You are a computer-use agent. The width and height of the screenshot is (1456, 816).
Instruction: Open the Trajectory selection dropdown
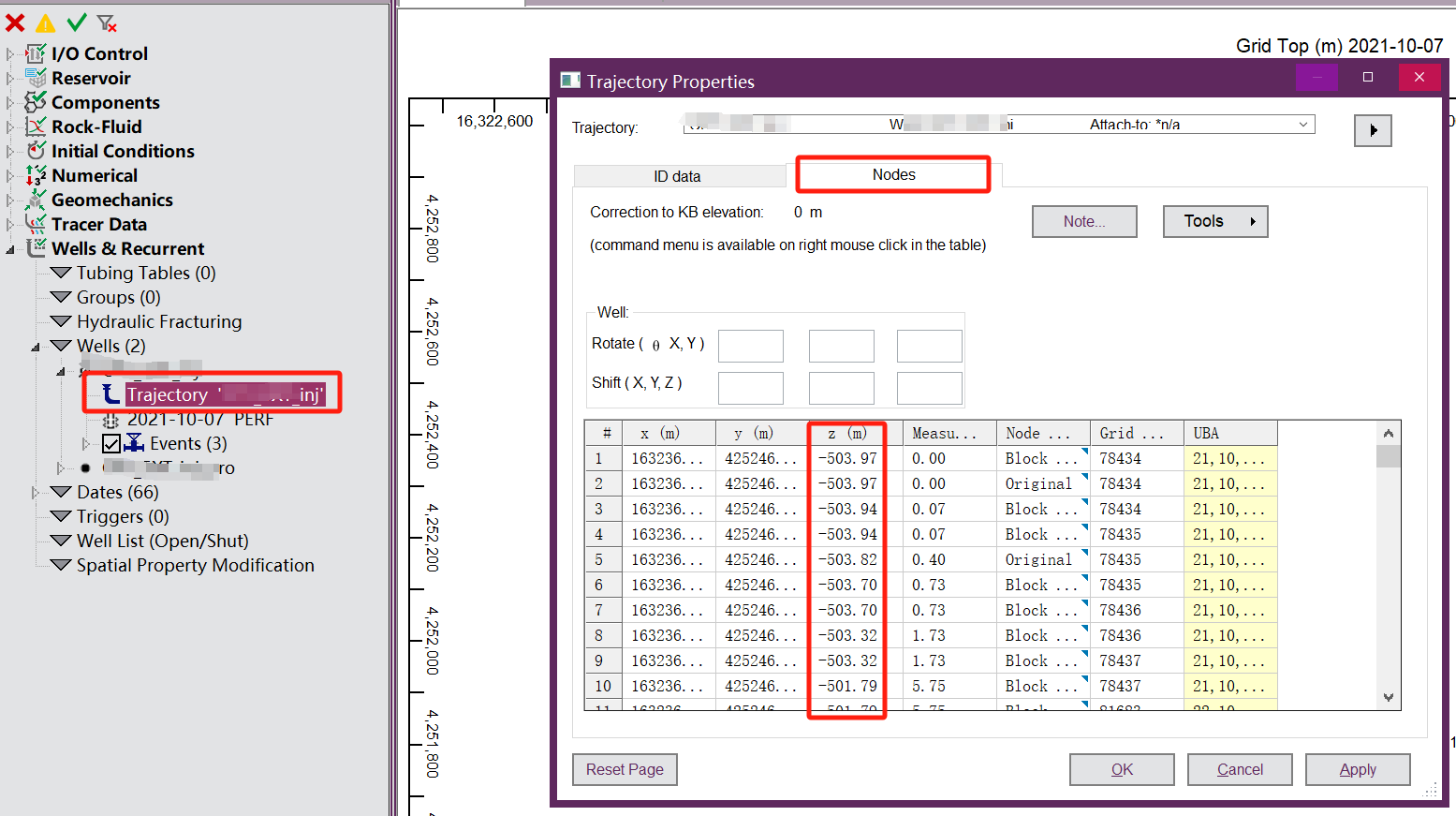tap(1302, 125)
